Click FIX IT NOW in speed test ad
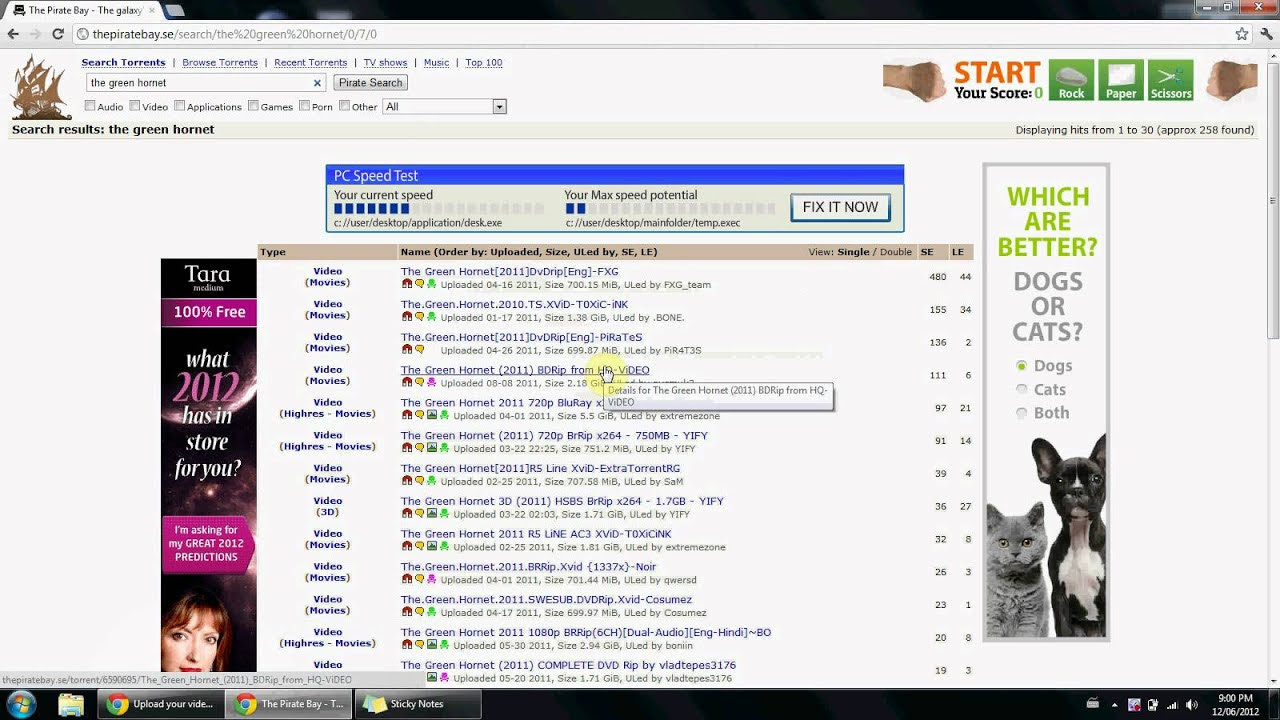This screenshot has height=720, width=1280. point(840,207)
